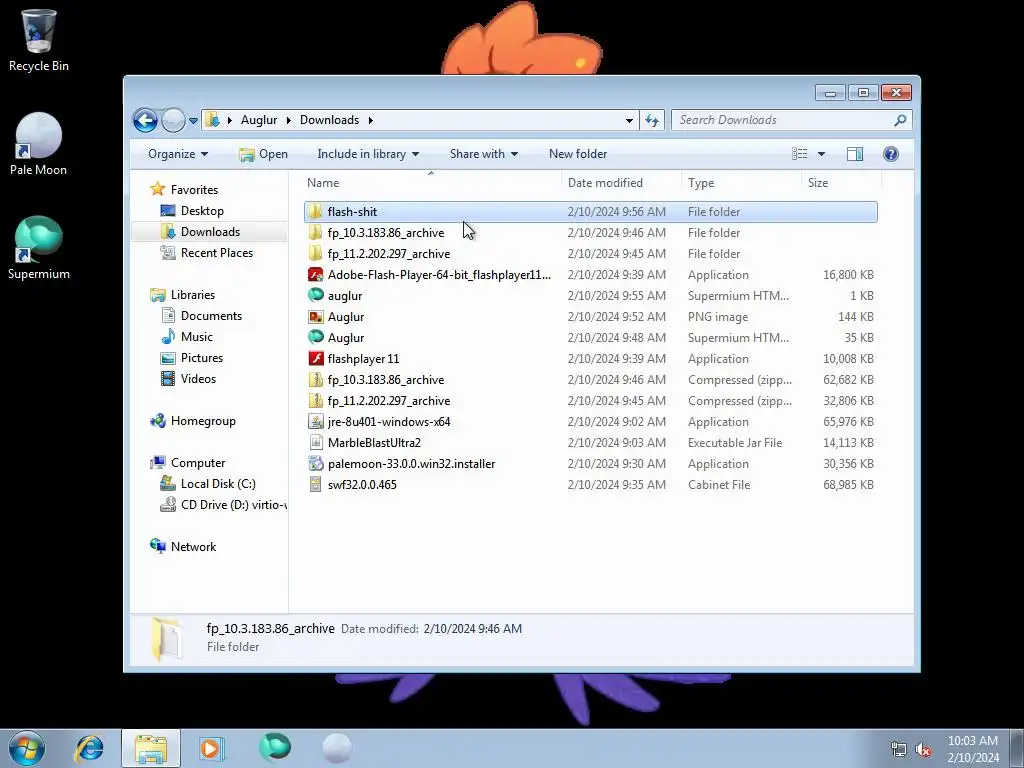This screenshot has height=768, width=1024.
Task: Select the palemoon-33.0.0.win32.installer icon
Action: coord(315,464)
